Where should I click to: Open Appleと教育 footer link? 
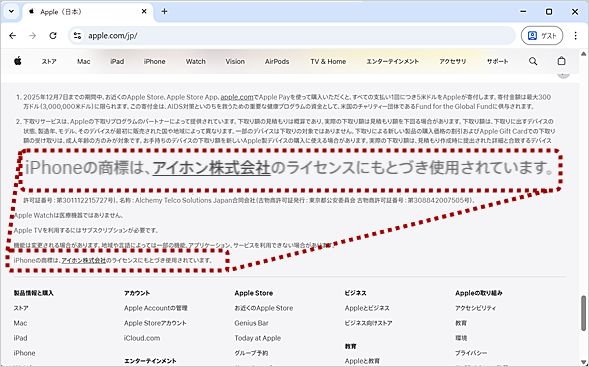click(x=362, y=361)
